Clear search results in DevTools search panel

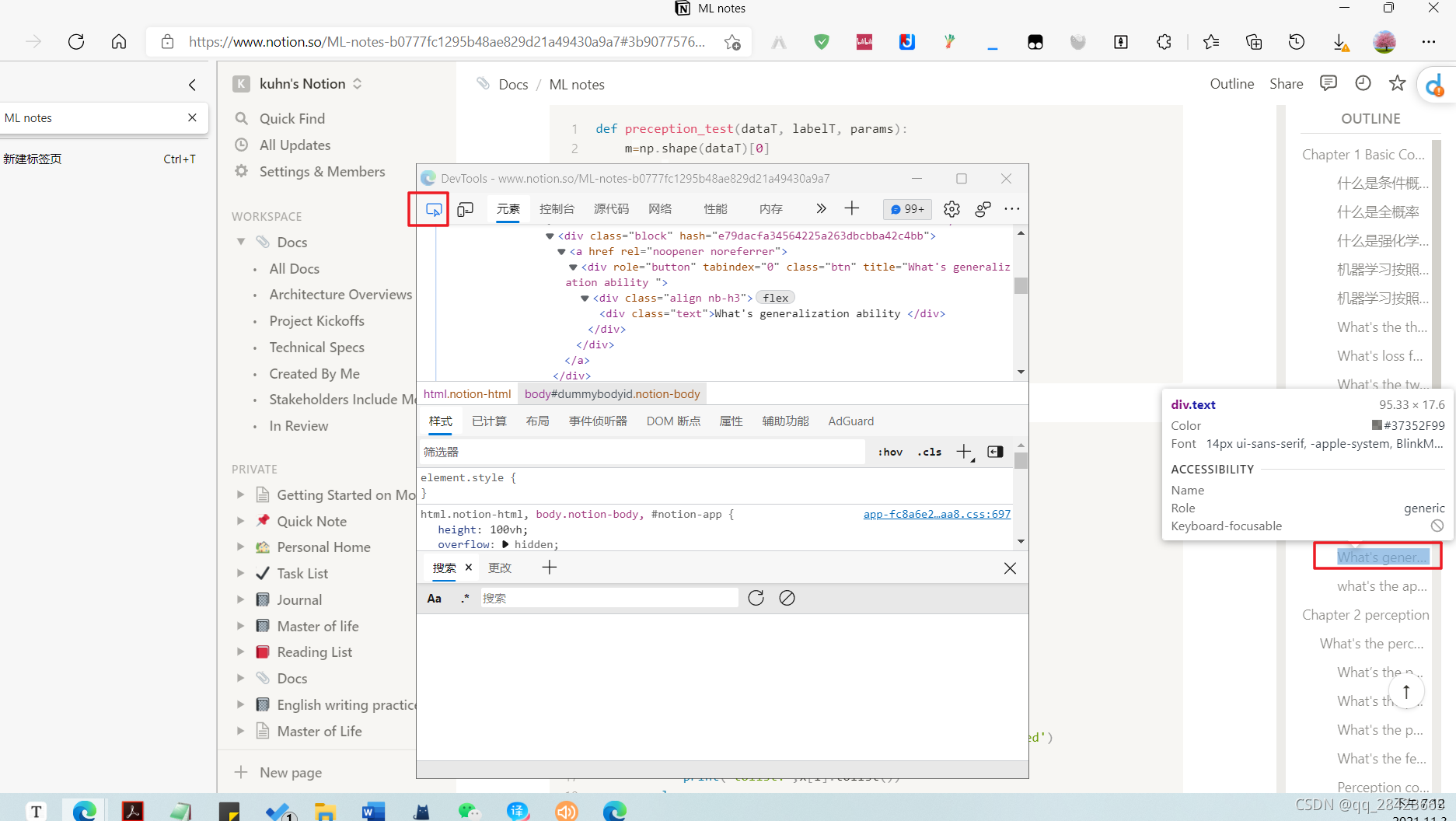point(787,598)
